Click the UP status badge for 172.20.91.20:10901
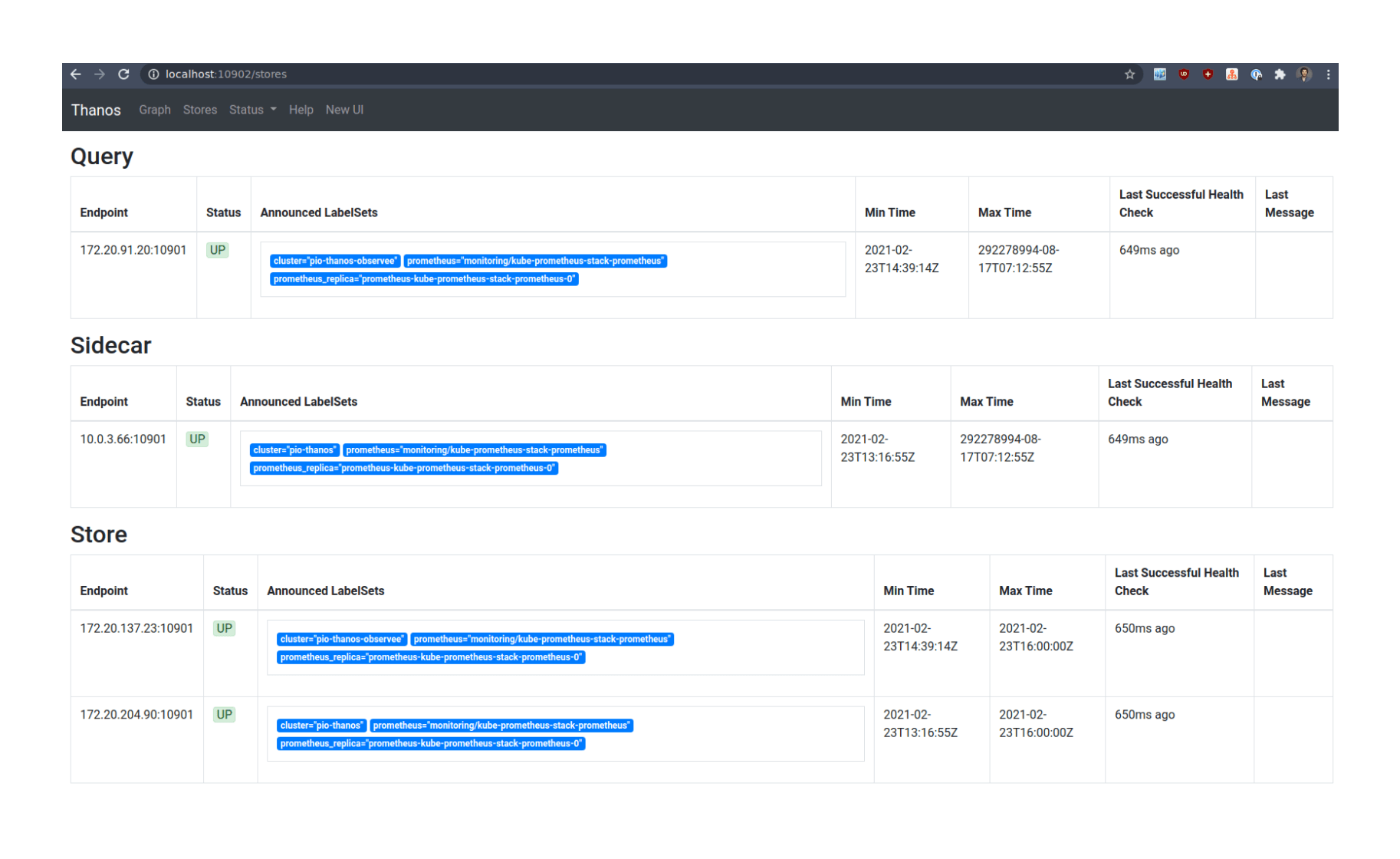Viewport: 1400px width, 859px height. (218, 250)
